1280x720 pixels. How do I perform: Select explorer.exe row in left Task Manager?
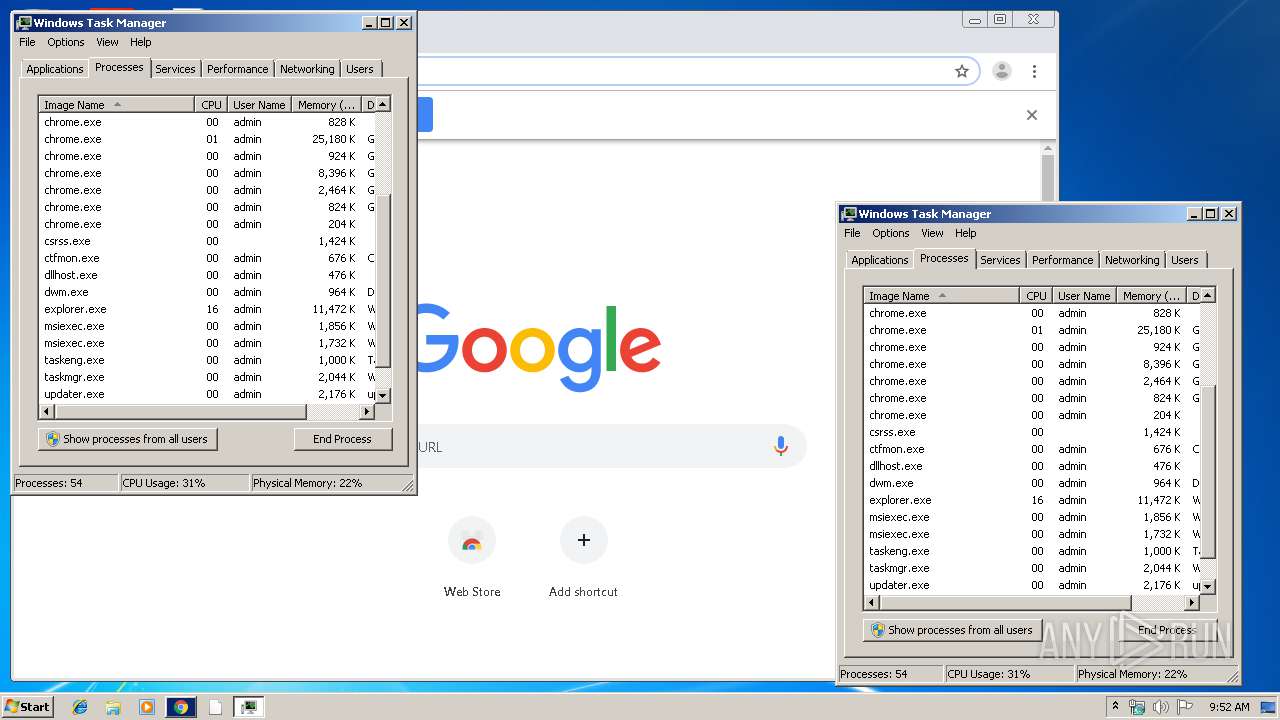[208, 309]
